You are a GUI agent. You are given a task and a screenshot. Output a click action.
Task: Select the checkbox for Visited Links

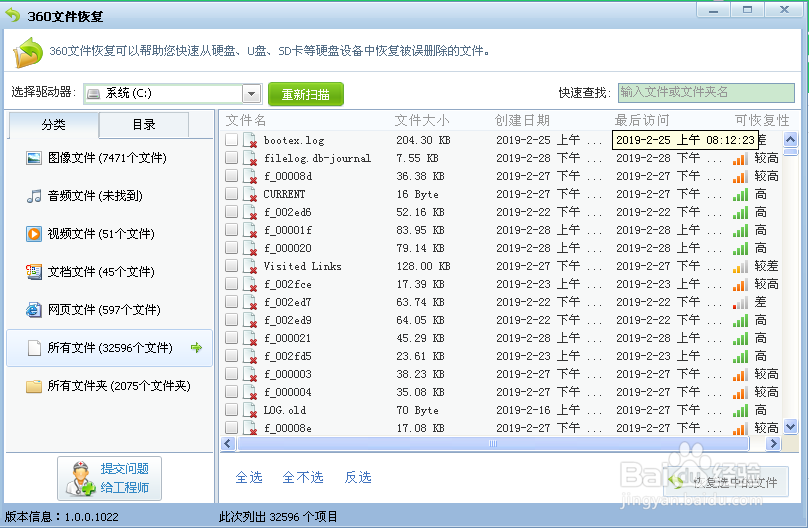click(231, 265)
